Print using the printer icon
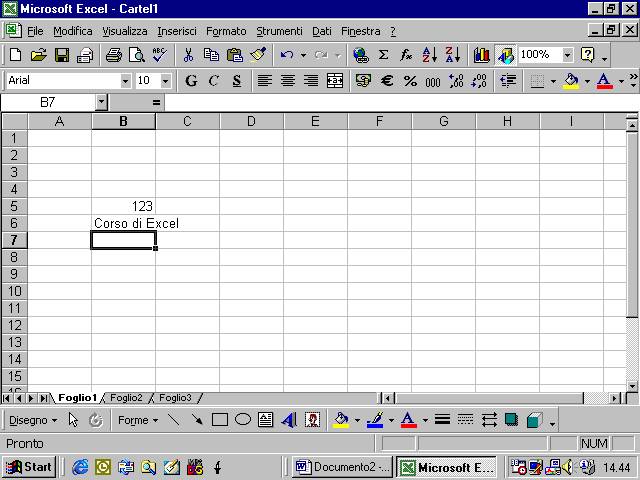 (113, 55)
